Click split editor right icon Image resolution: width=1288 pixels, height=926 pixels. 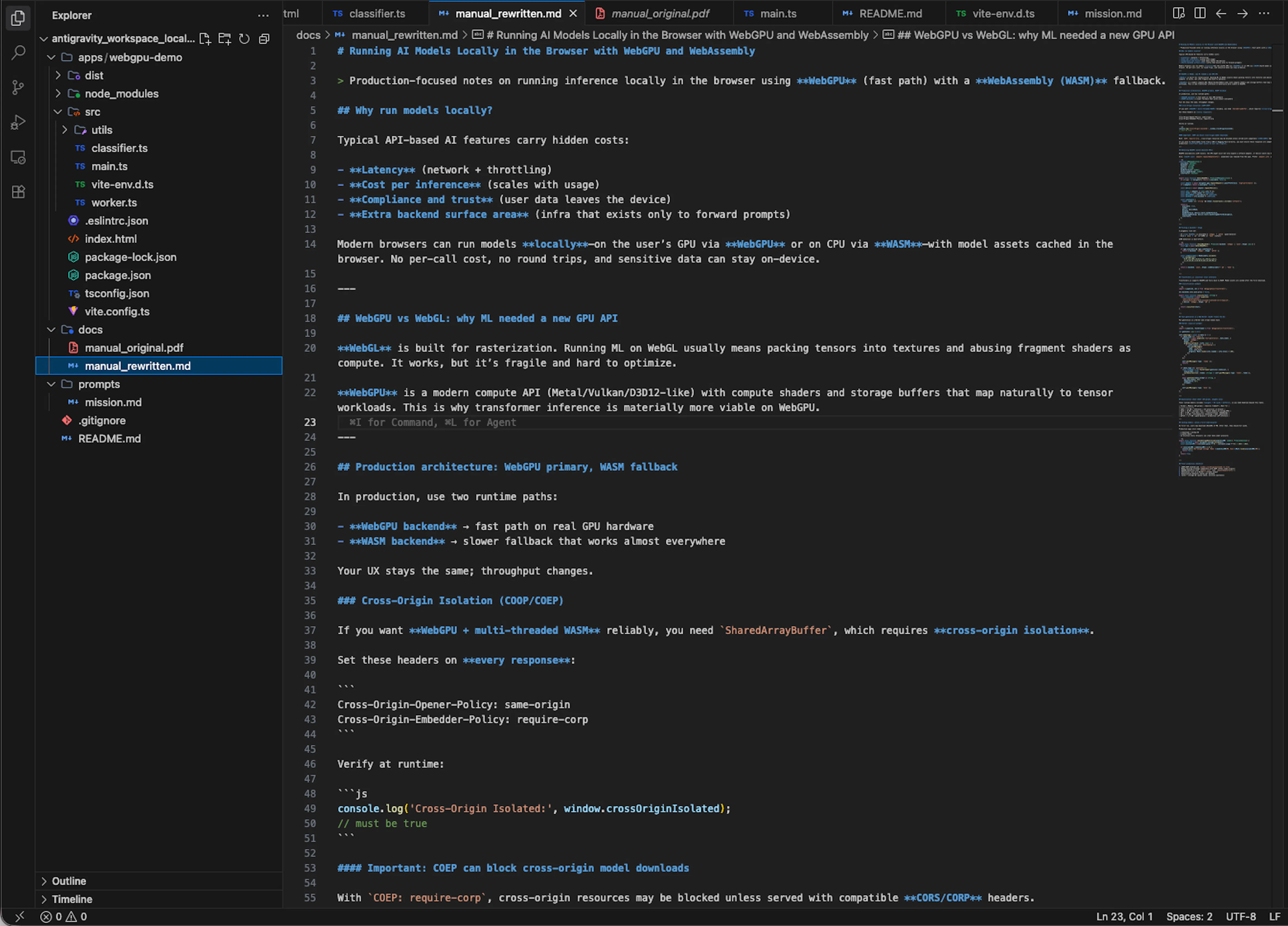pyautogui.click(x=1199, y=13)
